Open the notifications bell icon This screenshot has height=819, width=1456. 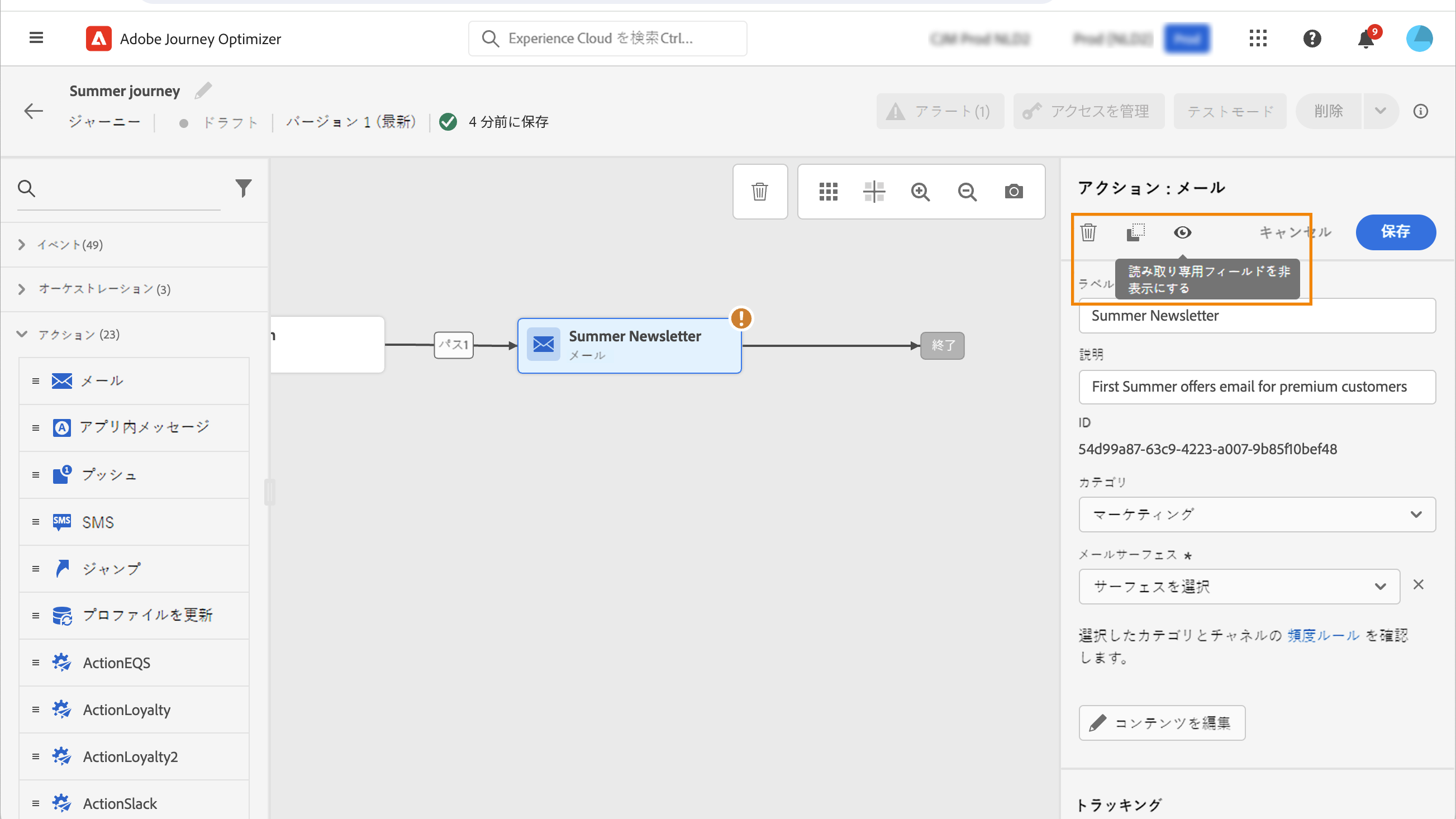(x=1365, y=39)
